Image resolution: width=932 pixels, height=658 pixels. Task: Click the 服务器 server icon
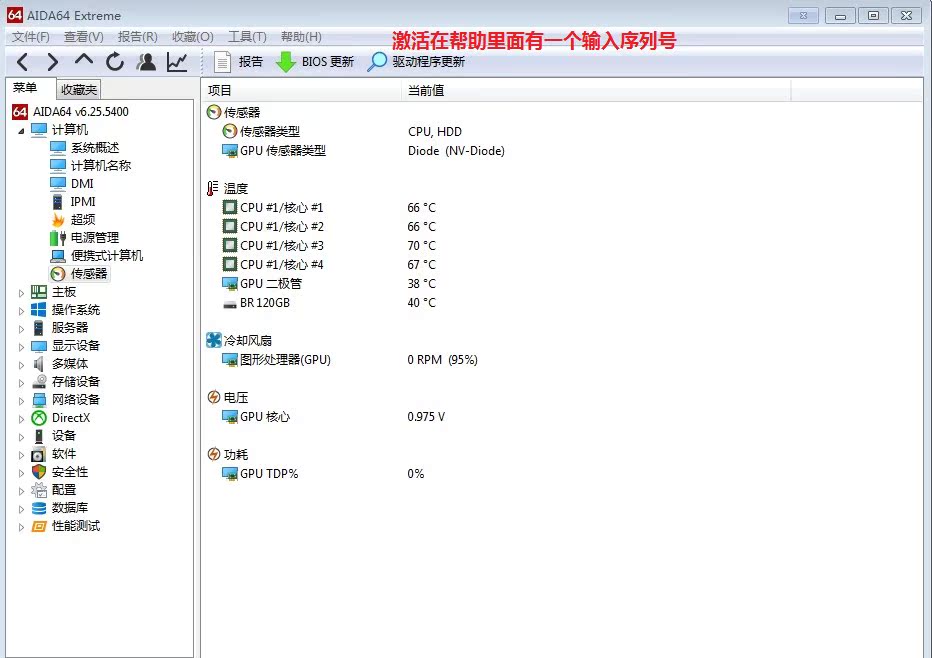point(39,328)
